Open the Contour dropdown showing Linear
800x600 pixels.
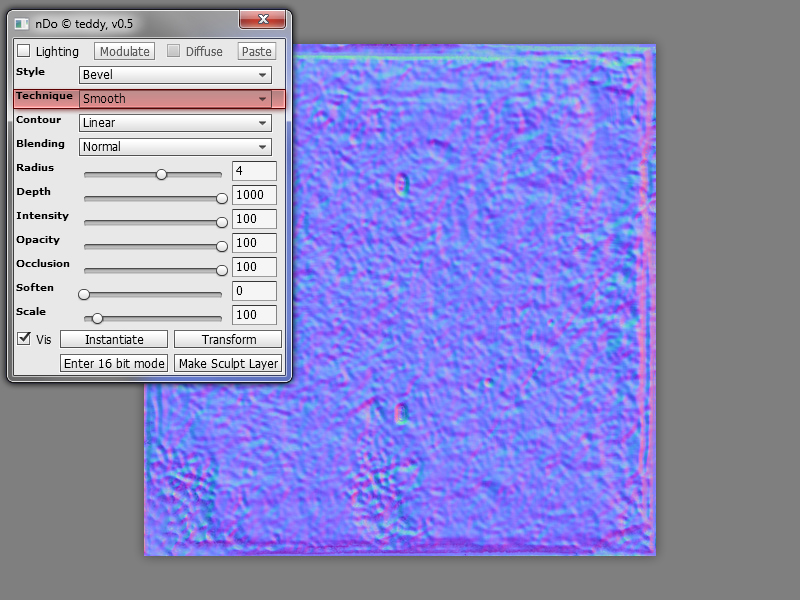[x=175, y=122]
